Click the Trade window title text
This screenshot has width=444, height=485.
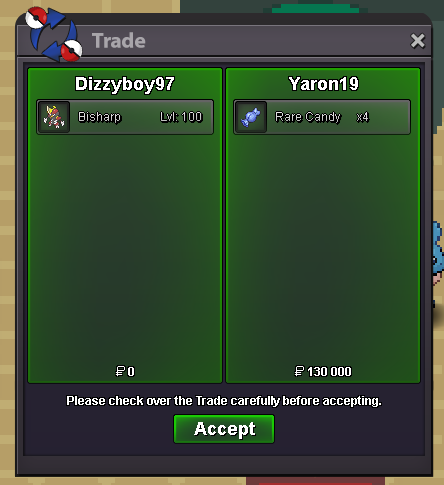tap(119, 41)
